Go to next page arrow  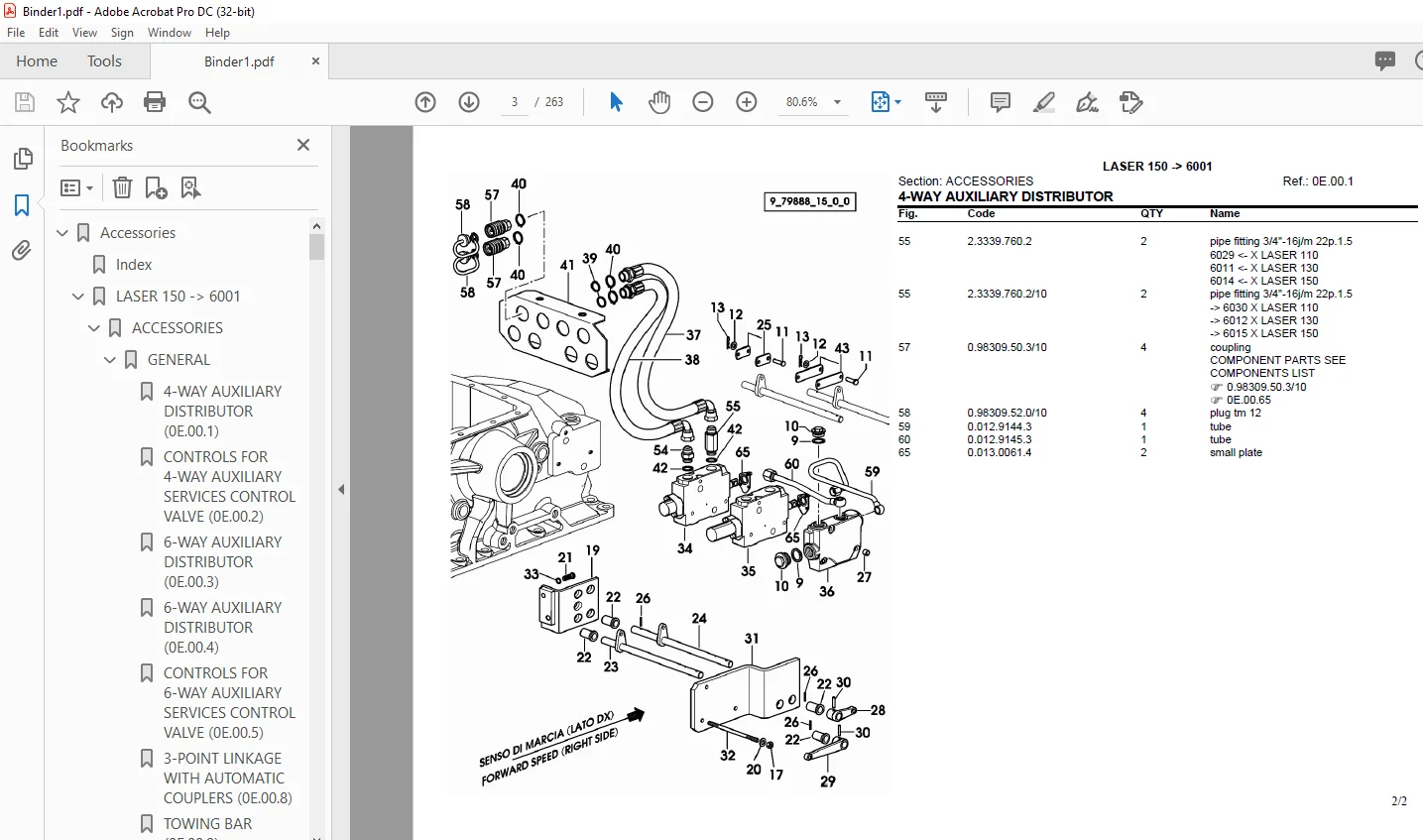[x=469, y=102]
